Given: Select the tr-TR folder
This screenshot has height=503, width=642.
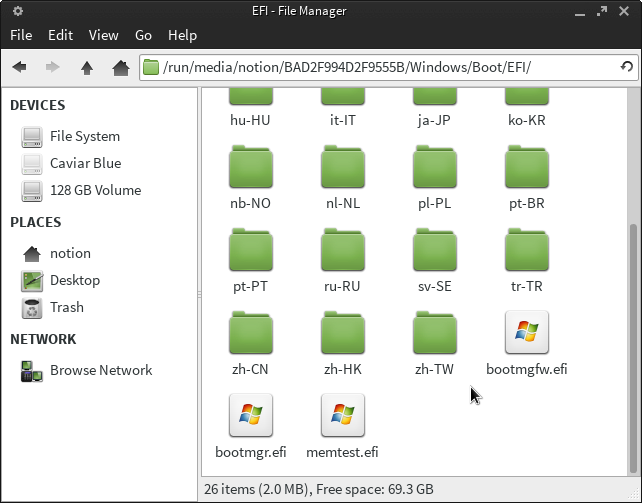Looking at the screenshot, I should [527, 250].
